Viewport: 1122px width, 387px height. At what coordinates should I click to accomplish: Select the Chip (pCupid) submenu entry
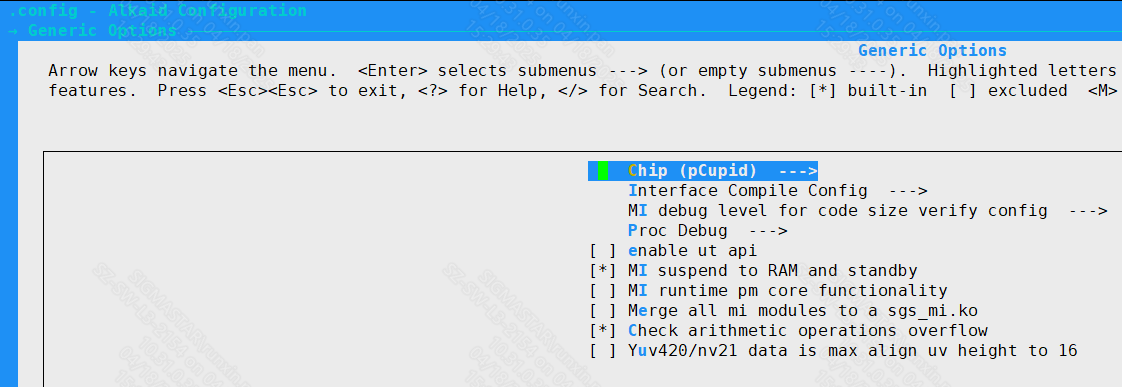tap(703, 171)
